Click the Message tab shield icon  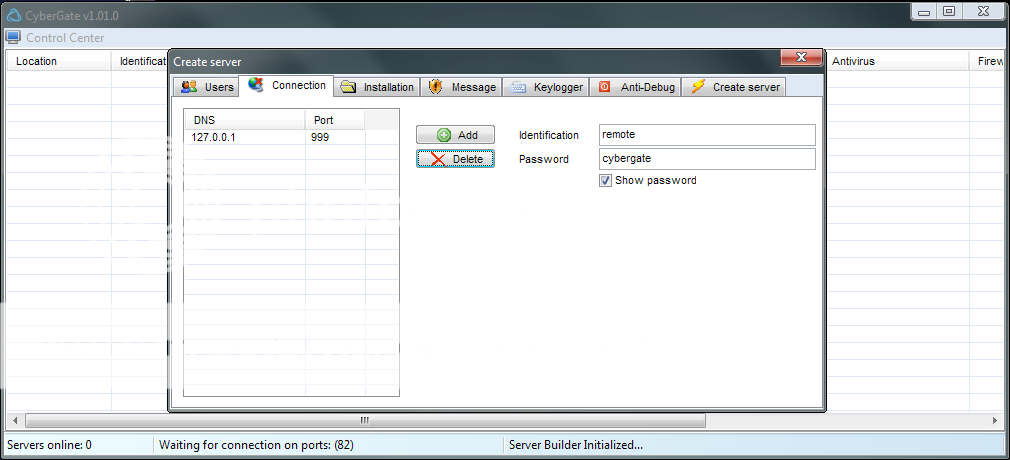click(x=436, y=86)
